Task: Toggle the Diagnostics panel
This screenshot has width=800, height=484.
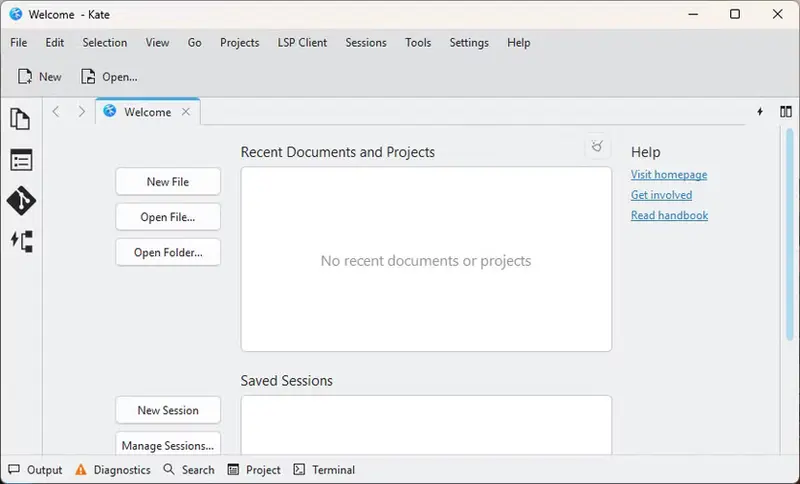Action: click(x=113, y=470)
